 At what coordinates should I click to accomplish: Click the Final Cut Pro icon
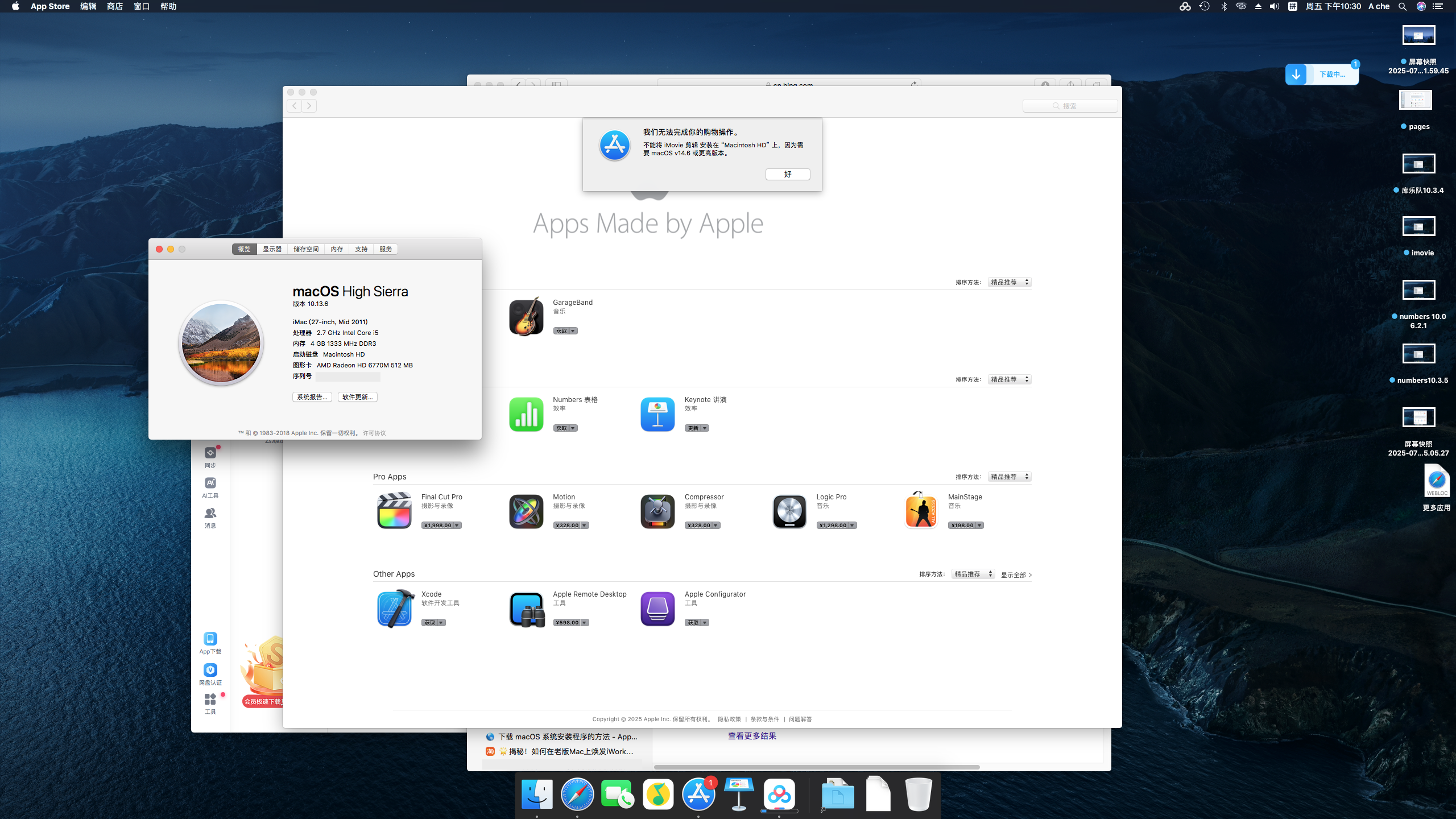pos(394,511)
